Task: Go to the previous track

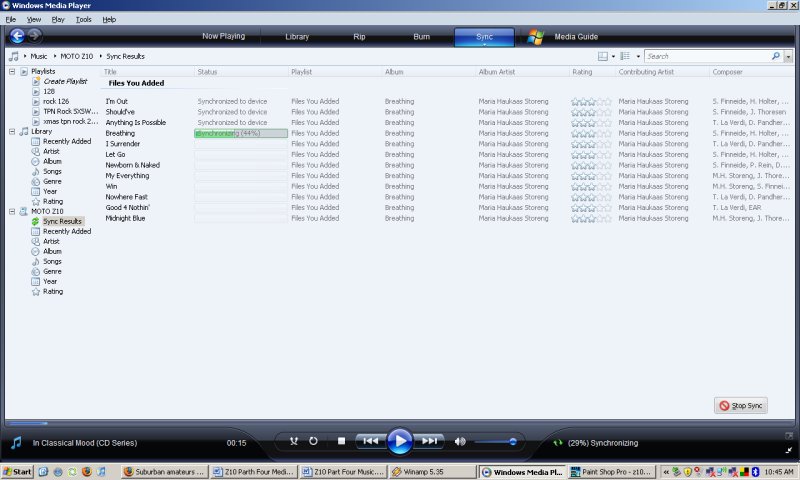Action: point(370,441)
